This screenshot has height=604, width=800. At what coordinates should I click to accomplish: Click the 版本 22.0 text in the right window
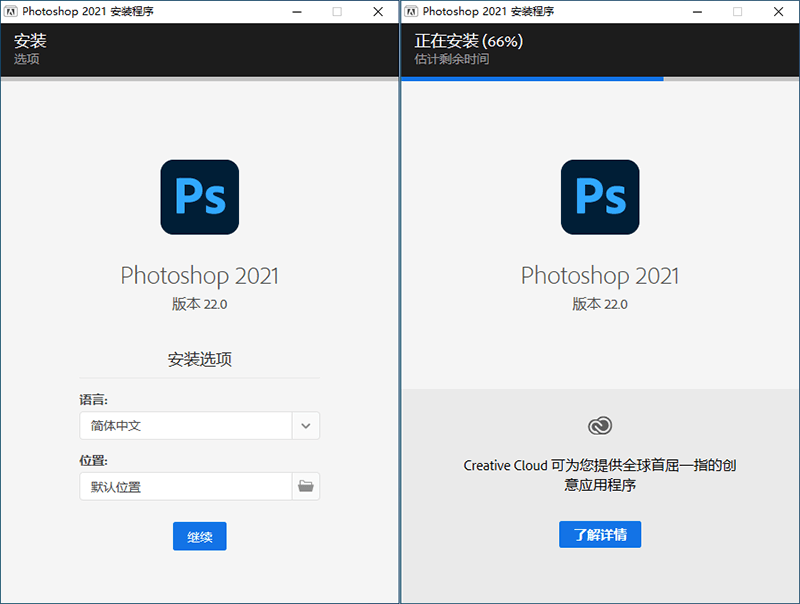click(600, 304)
